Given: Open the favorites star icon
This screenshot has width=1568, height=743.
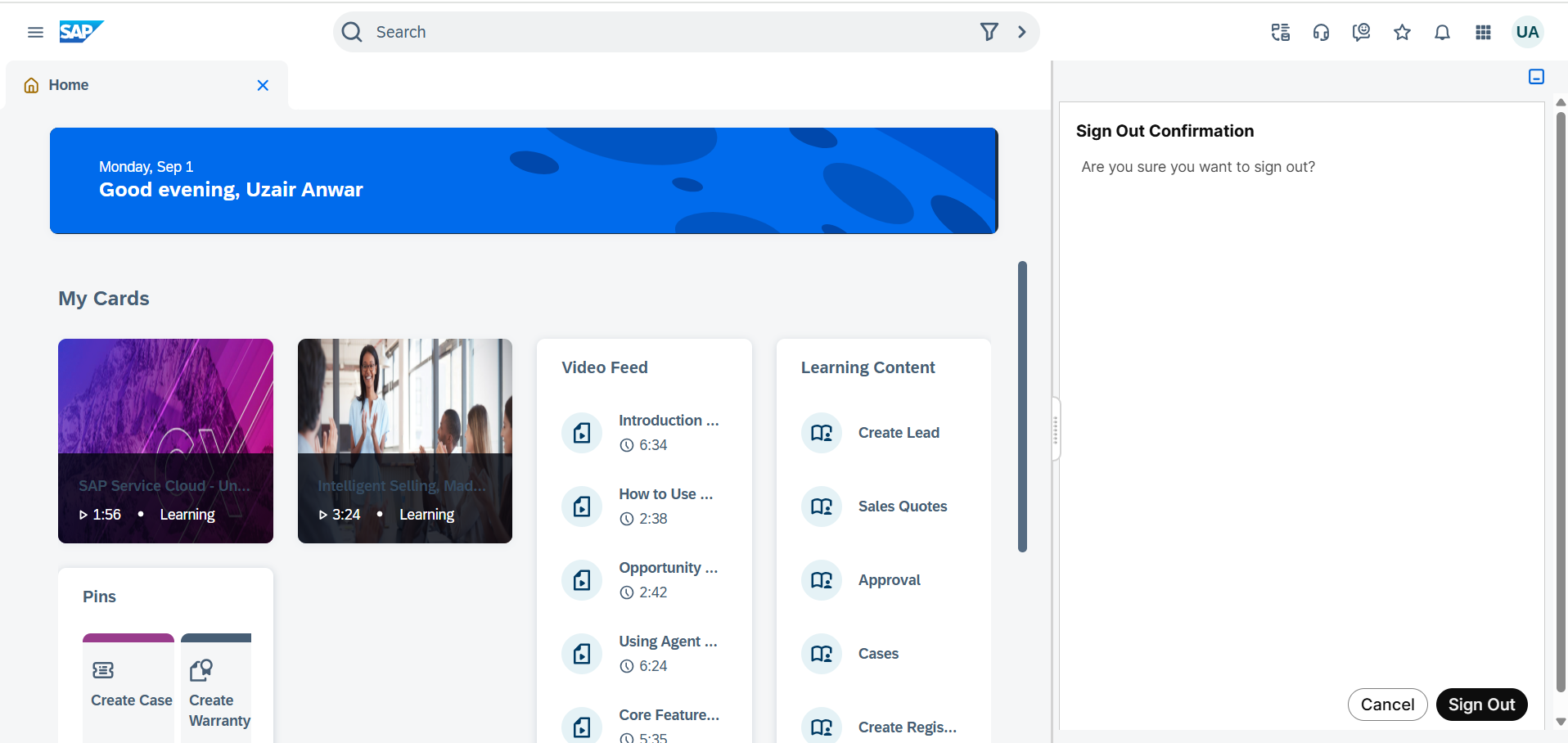Looking at the screenshot, I should point(1402,32).
